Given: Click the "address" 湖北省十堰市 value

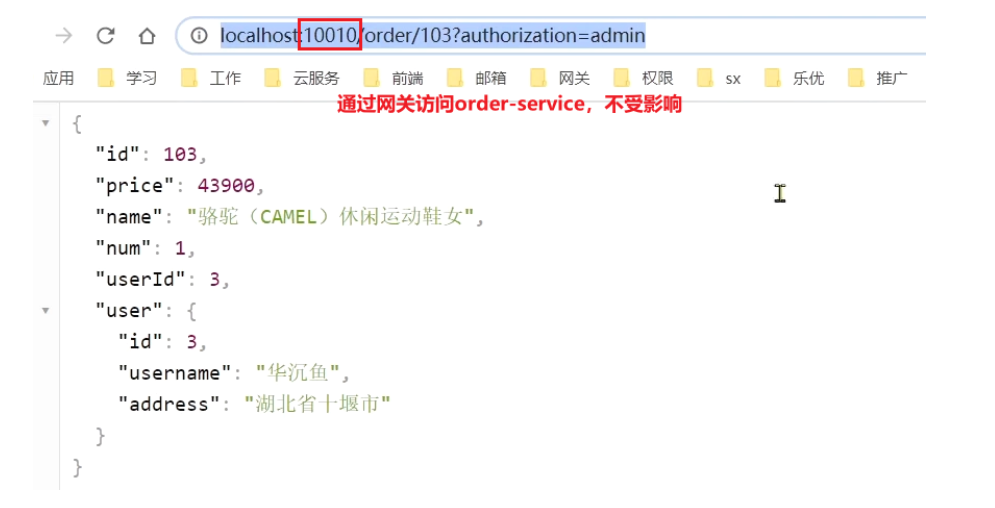Looking at the screenshot, I should [317, 404].
